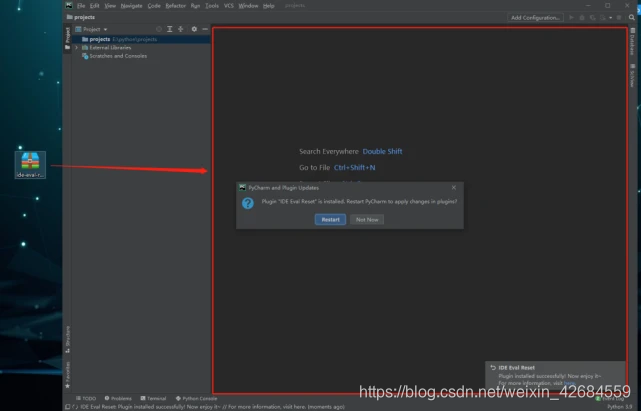Open the Database side tab

[632, 41]
